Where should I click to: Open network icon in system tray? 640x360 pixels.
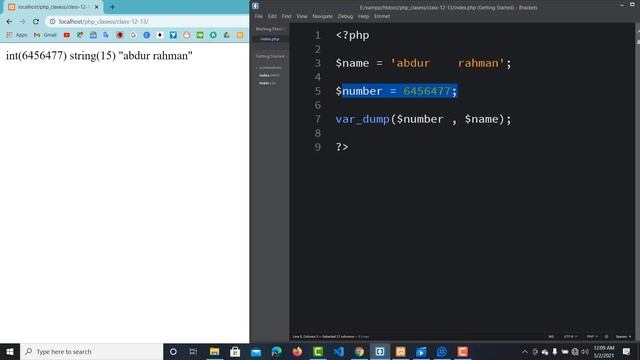click(x=575, y=352)
